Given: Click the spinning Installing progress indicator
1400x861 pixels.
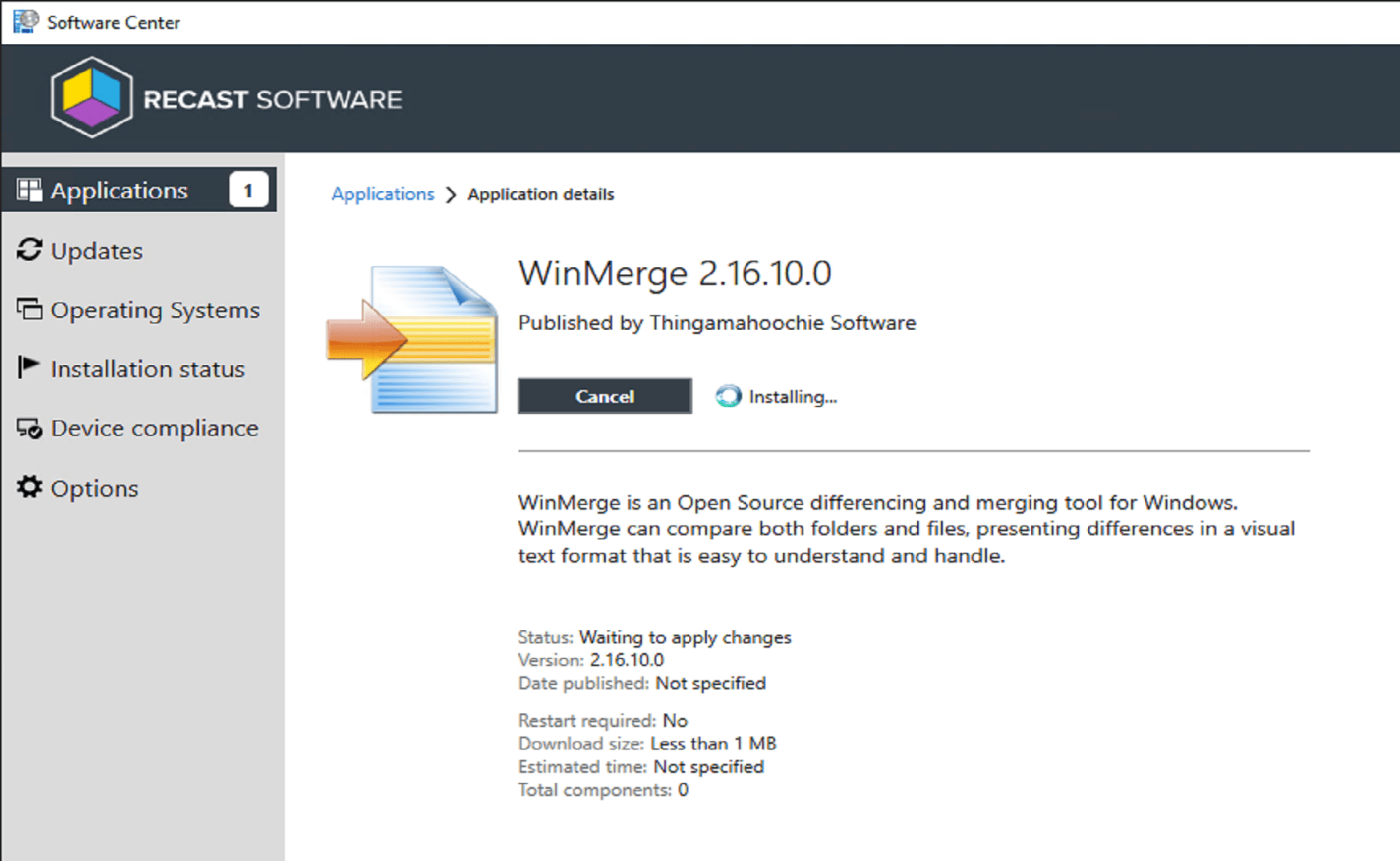Looking at the screenshot, I should 728,396.
